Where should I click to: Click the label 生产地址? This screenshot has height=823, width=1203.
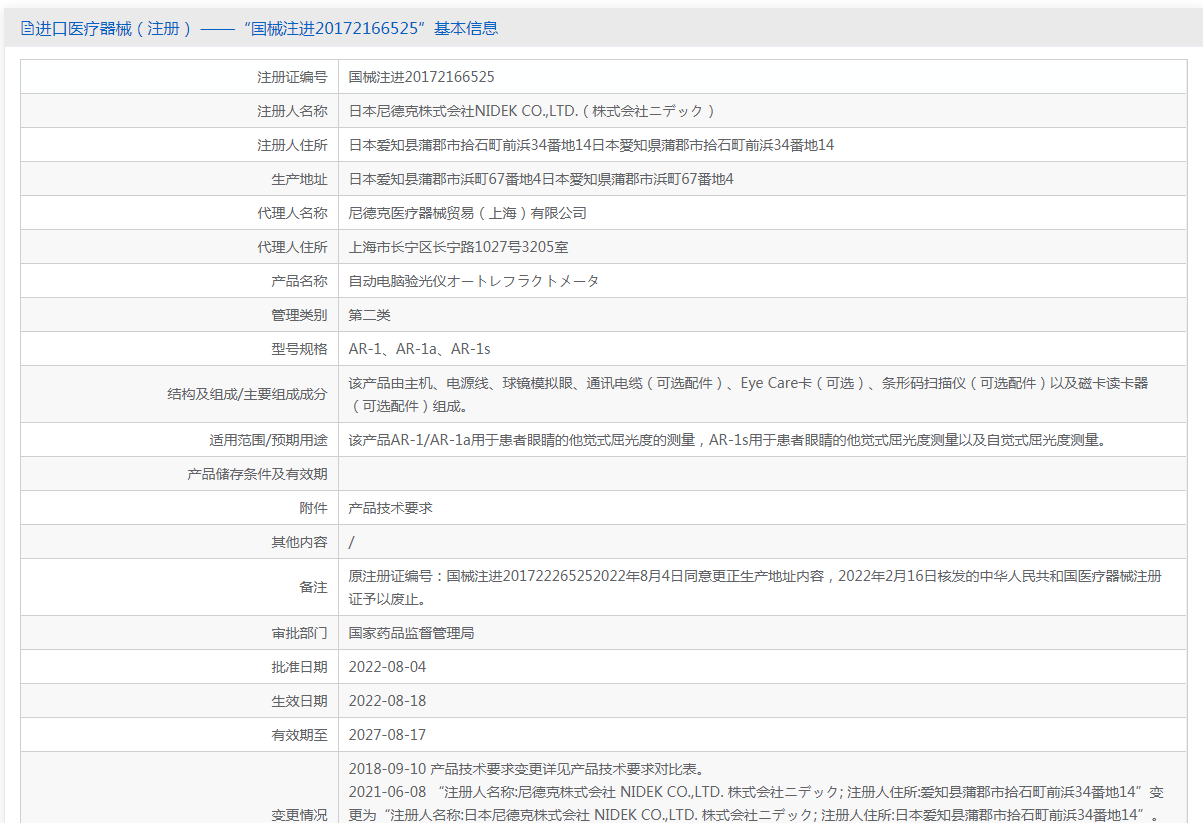click(299, 179)
